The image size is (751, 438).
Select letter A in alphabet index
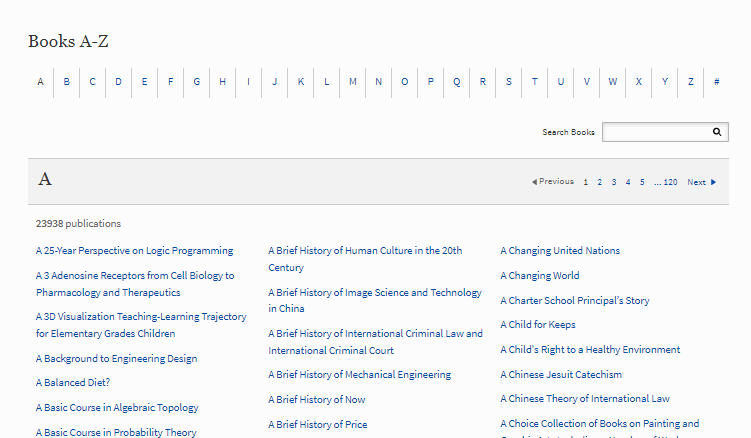[x=41, y=81]
